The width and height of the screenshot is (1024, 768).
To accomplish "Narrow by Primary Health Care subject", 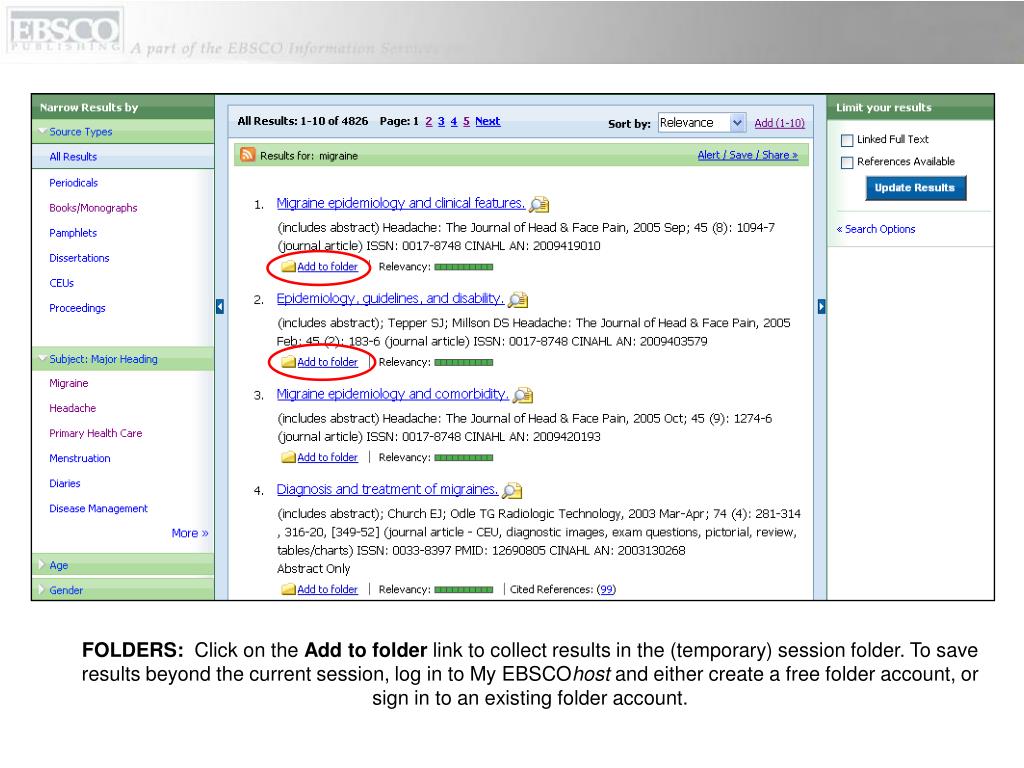I will [x=95, y=433].
